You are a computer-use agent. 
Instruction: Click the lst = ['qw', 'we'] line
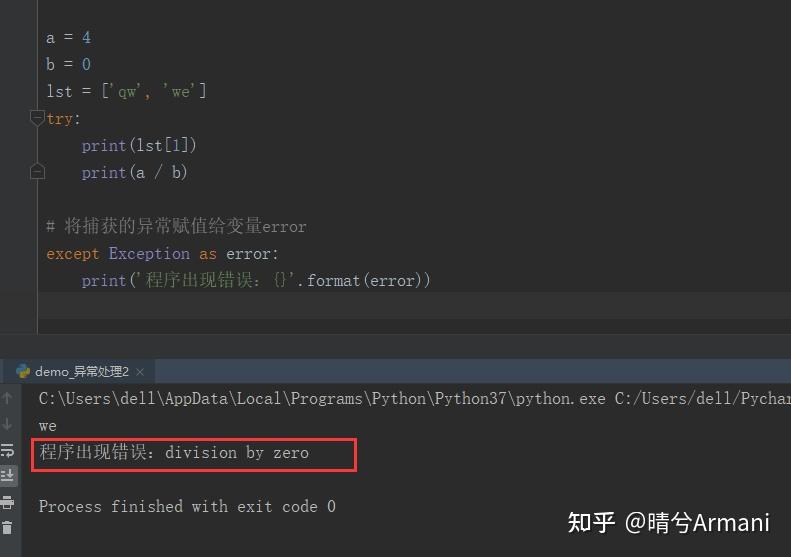[x=126, y=91]
